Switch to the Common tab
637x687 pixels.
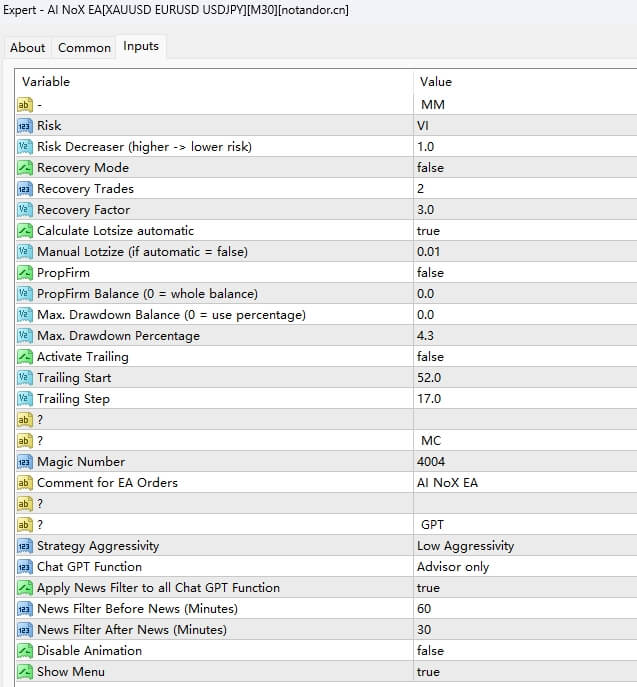point(84,47)
